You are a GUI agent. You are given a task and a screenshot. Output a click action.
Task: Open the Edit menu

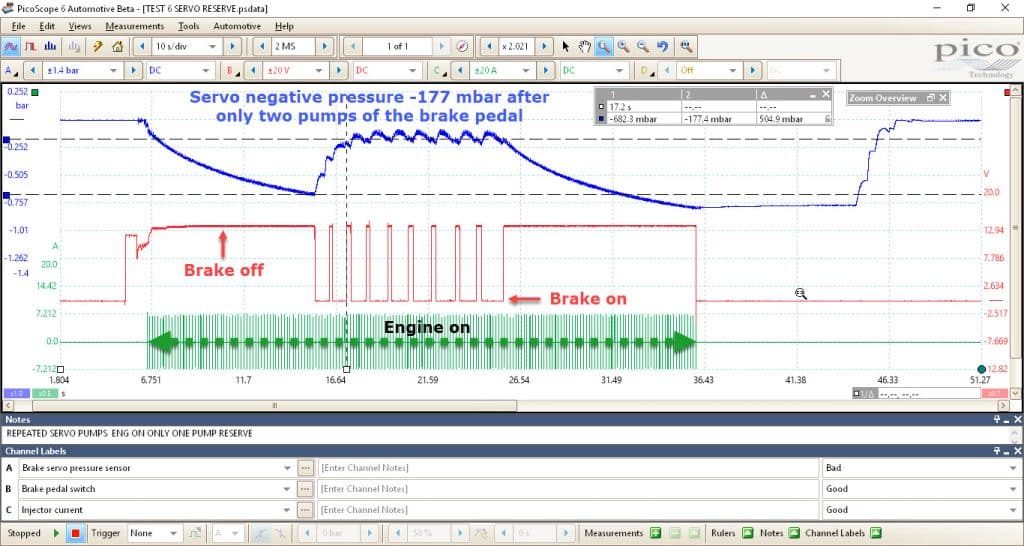point(47,26)
